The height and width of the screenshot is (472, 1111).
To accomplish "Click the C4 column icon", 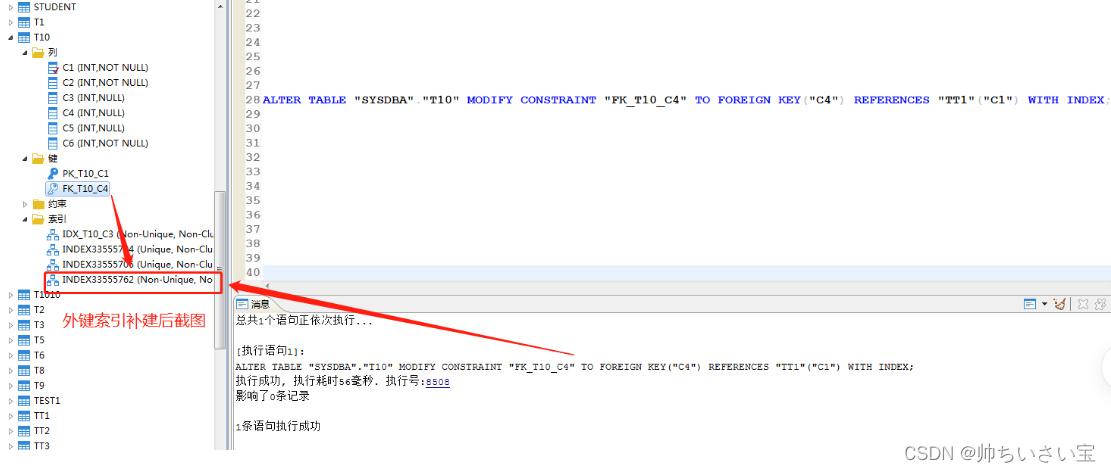I will tap(52, 113).
